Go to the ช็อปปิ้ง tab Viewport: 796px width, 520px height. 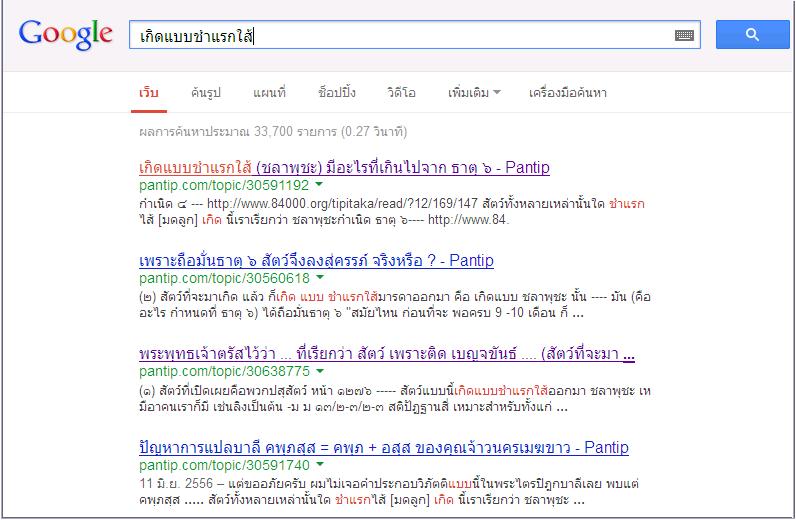pyautogui.click(x=337, y=93)
